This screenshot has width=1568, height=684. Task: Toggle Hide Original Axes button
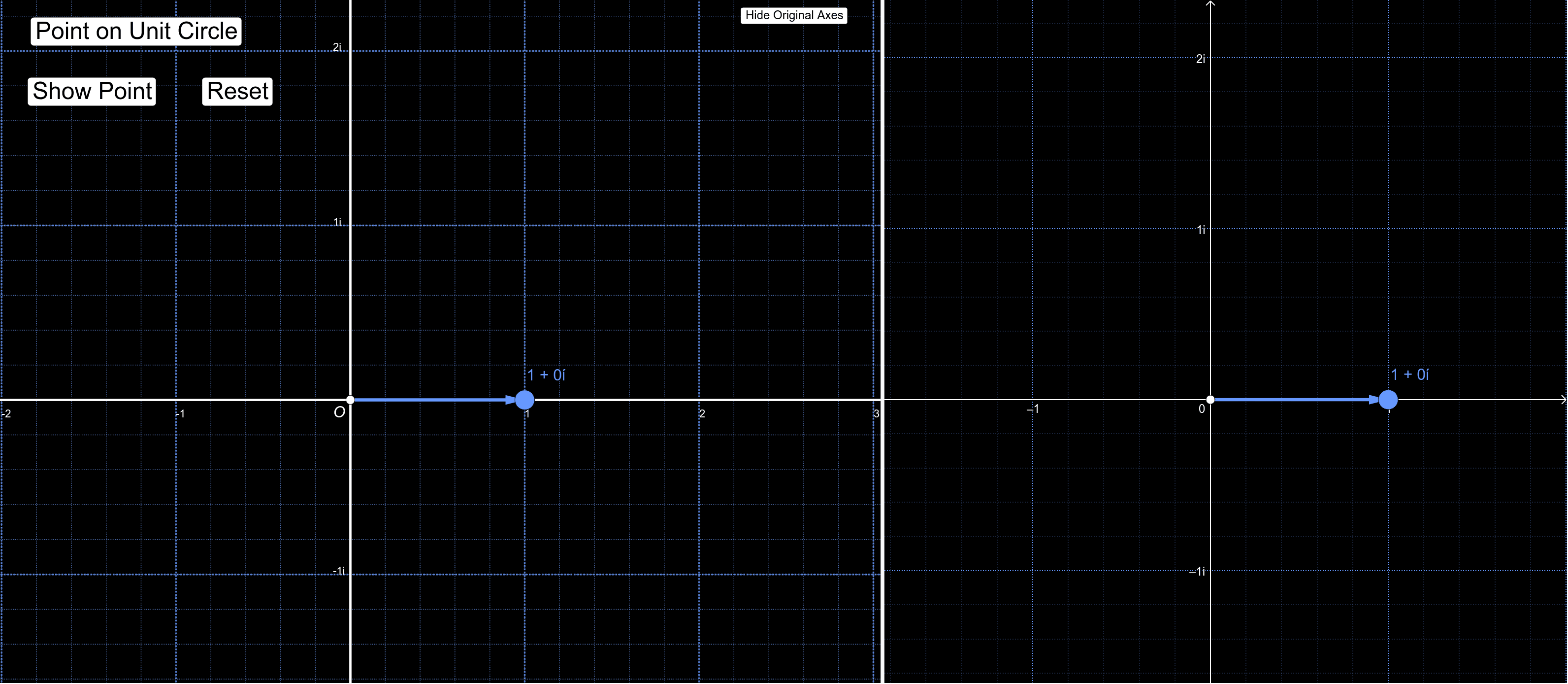click(793, 15)
